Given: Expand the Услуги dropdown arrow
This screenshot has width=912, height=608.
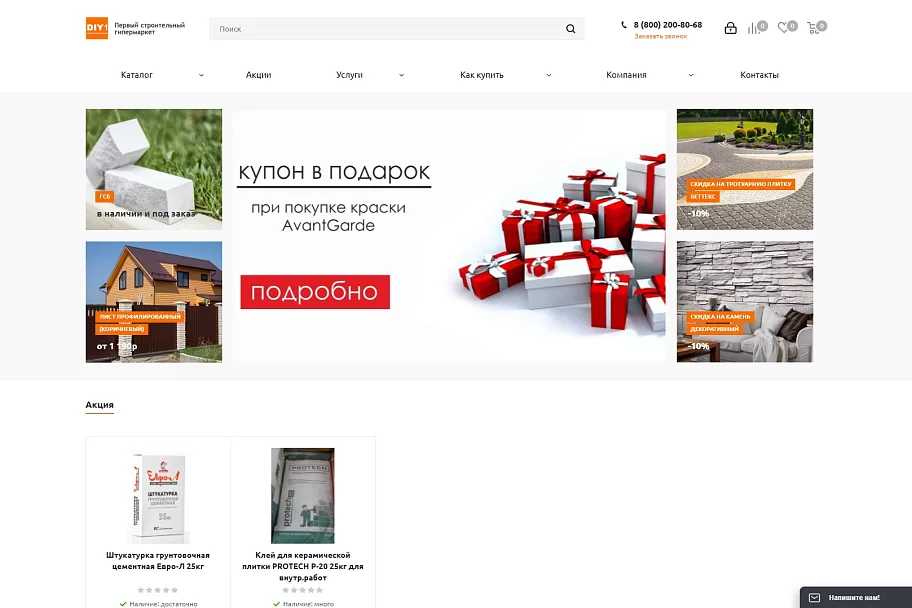Looking at the screenshot, I should click(401, 75).
